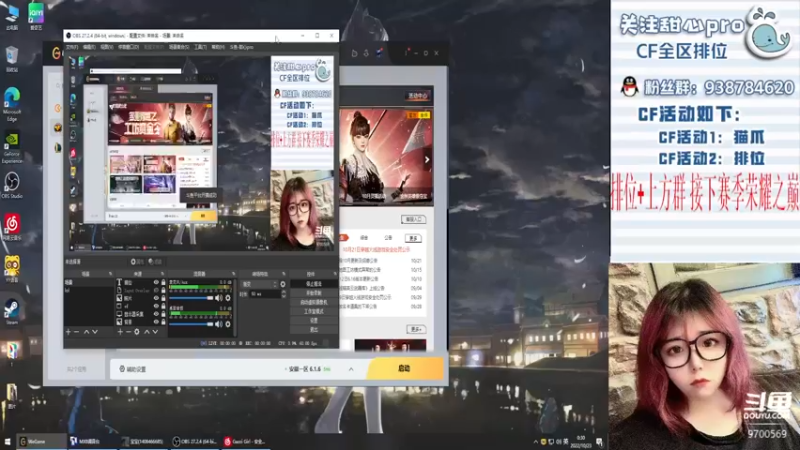Viewport: 800px width, 450px height.
Task: Add a new source in OBS
Action: pyautogui.click(x=120, y=332)
